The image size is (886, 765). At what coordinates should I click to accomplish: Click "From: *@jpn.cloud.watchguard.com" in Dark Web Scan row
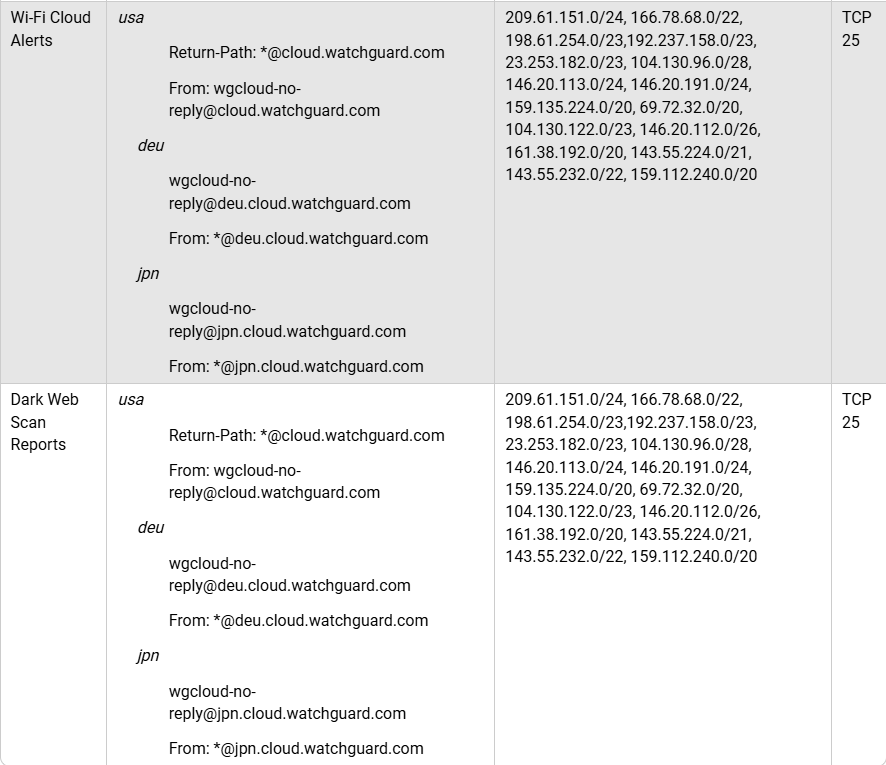pyautogui.click(x=296, y=749)
